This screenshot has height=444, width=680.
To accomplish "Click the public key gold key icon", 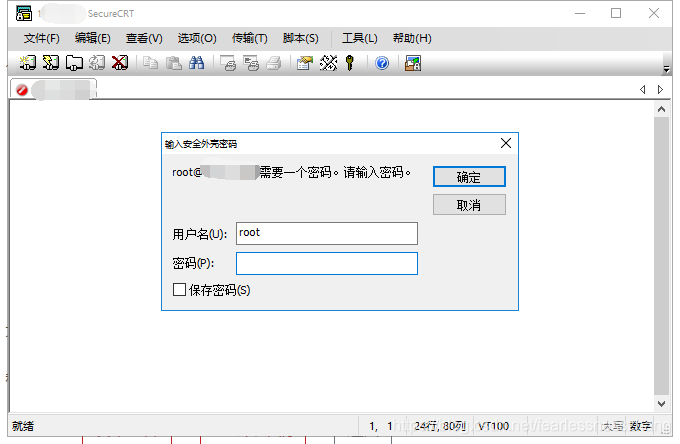I will (350, 63).
